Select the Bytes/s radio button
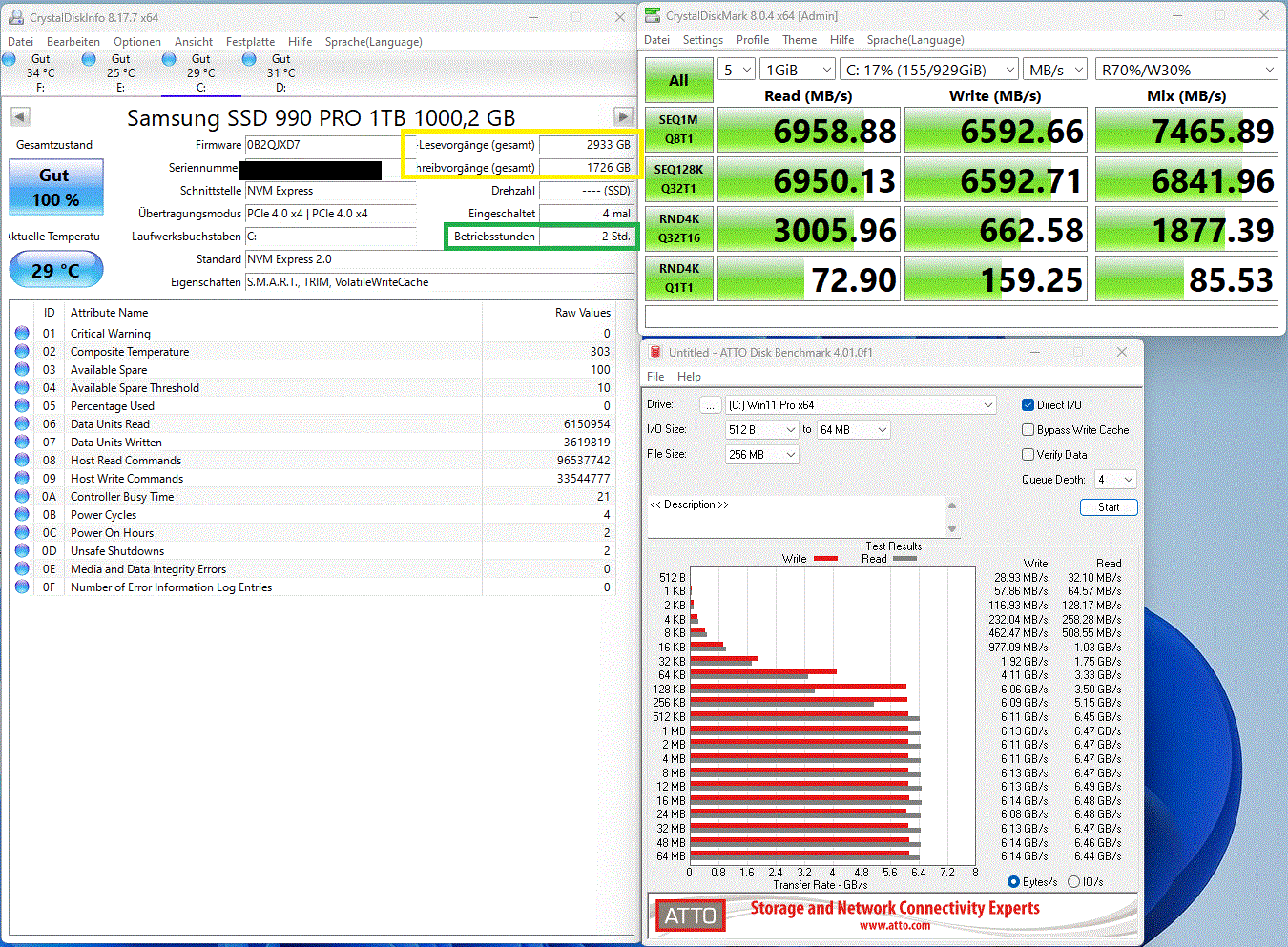1288x947 pixels. point(1013,882)
